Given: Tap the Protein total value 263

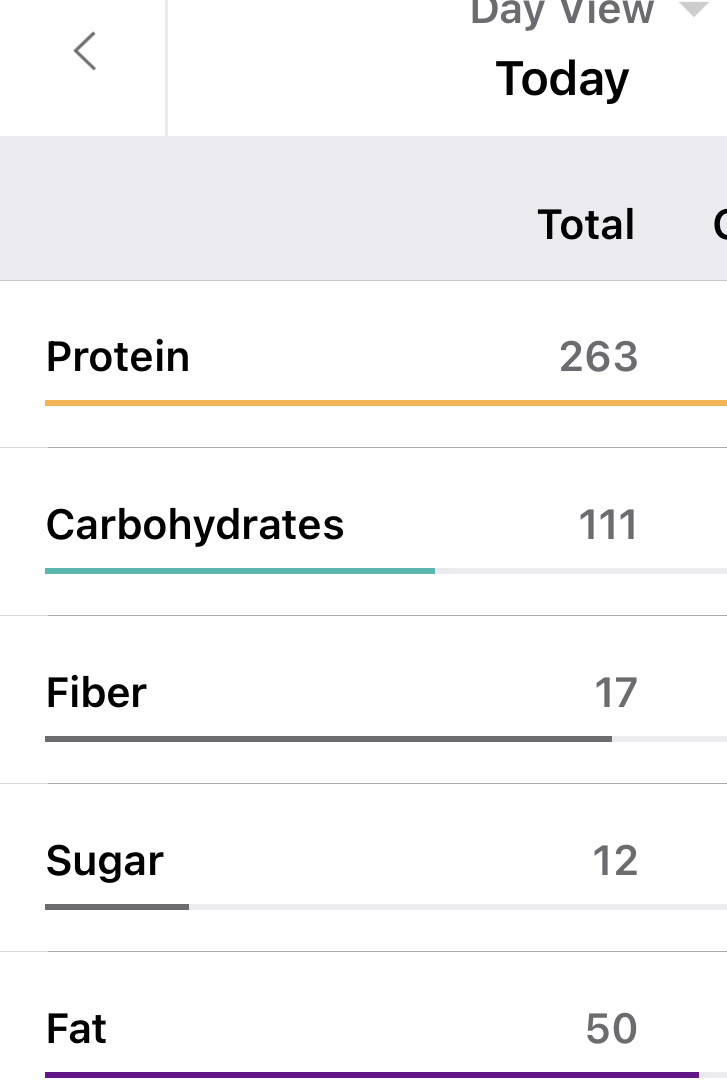Looking at the screenshot, I should (x=598, y=357).
